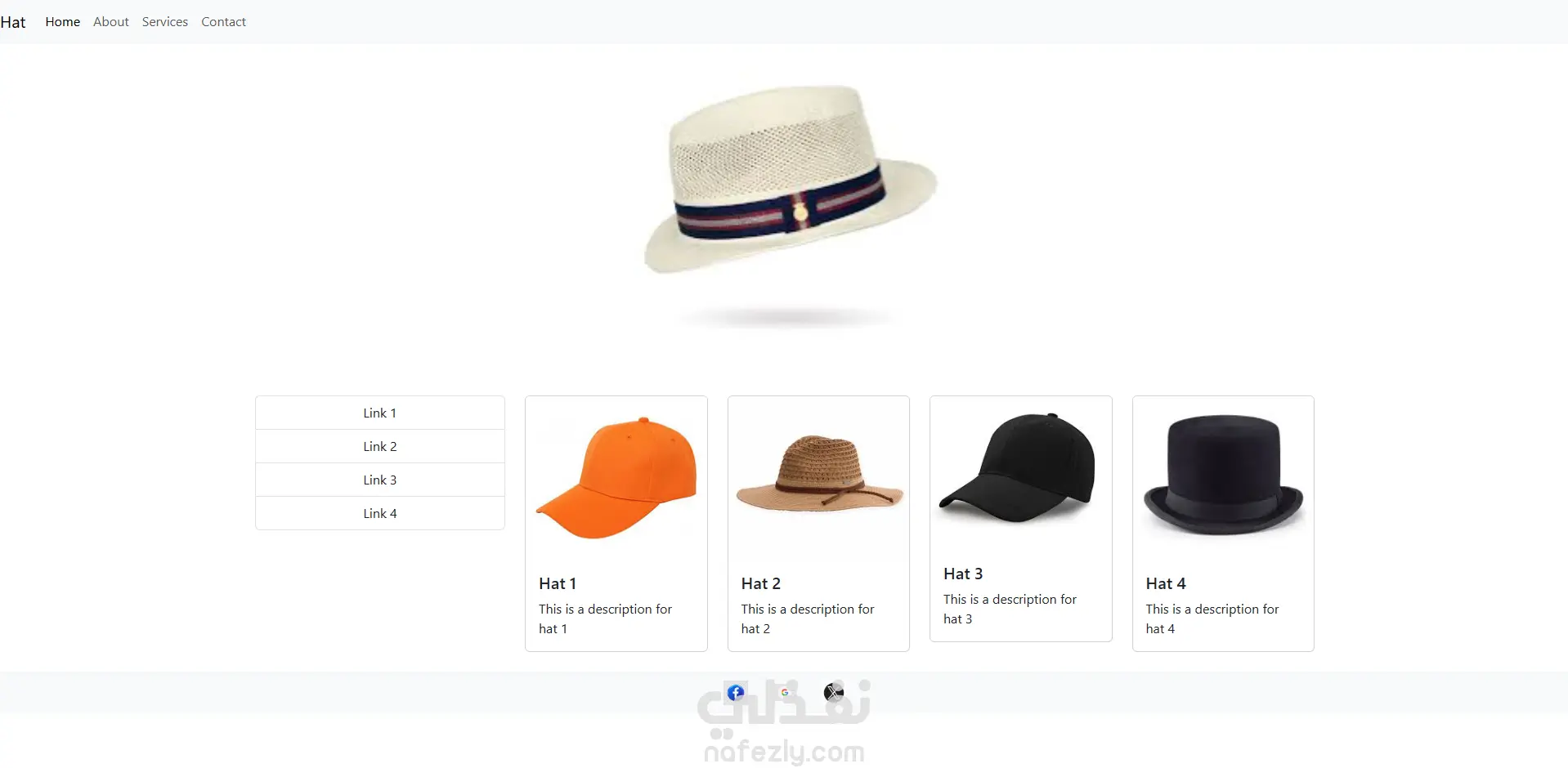Open the About nav item

111,22
